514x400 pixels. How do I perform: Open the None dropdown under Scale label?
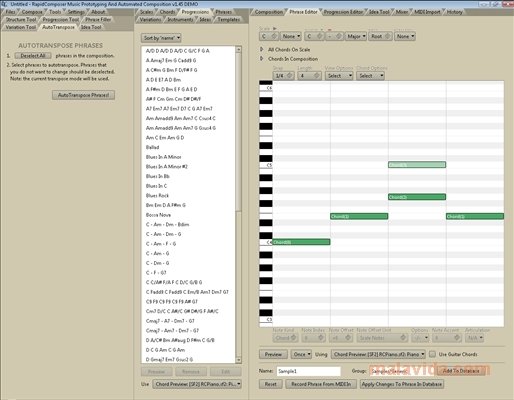click(291, 36)
